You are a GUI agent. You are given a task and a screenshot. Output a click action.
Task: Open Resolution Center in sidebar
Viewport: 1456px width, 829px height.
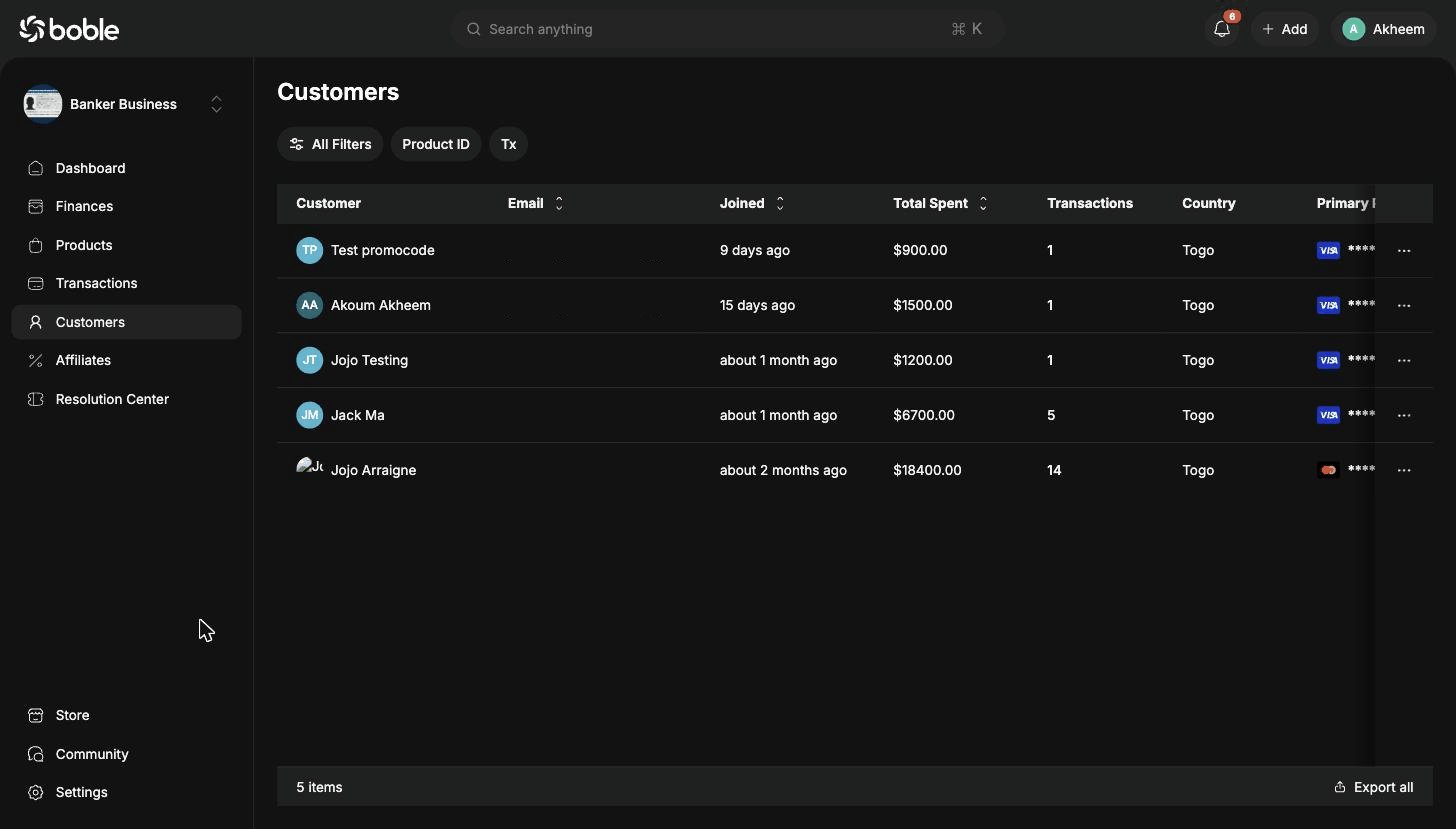pyautogui.click(x=126, y=399)
